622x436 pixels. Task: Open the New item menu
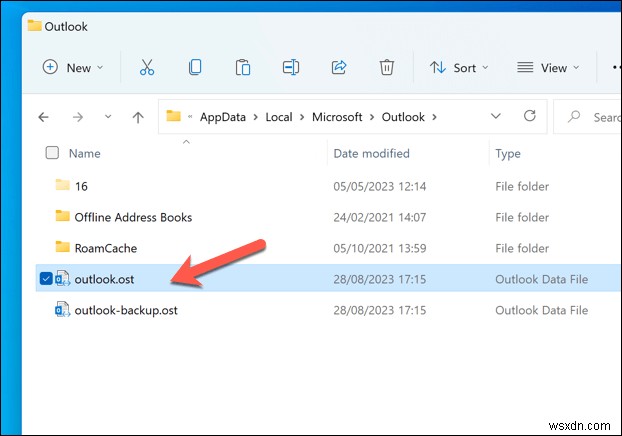(x=73, y=67)
